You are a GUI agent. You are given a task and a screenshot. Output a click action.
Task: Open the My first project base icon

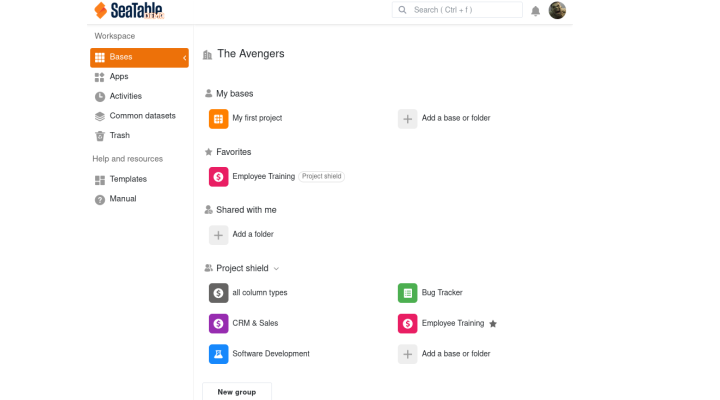click(219, 119)
